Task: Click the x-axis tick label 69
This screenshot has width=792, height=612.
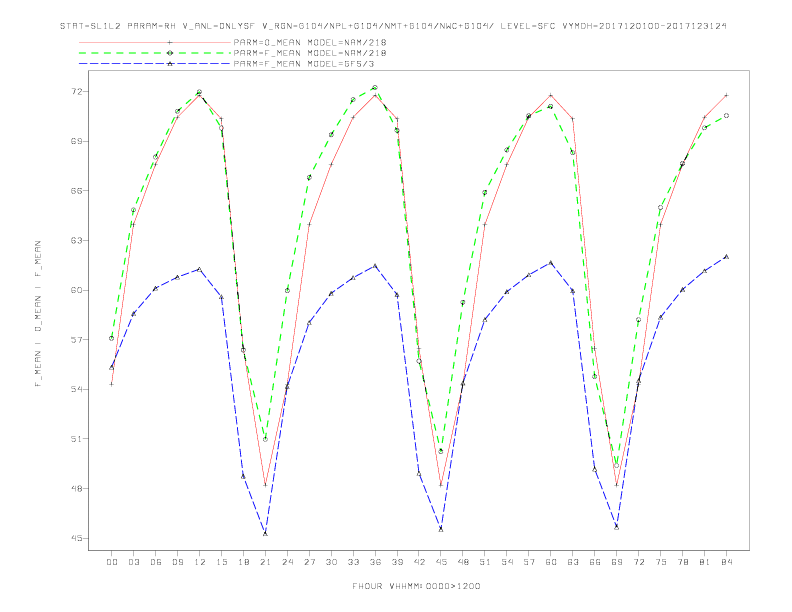Action: [617, 562]
